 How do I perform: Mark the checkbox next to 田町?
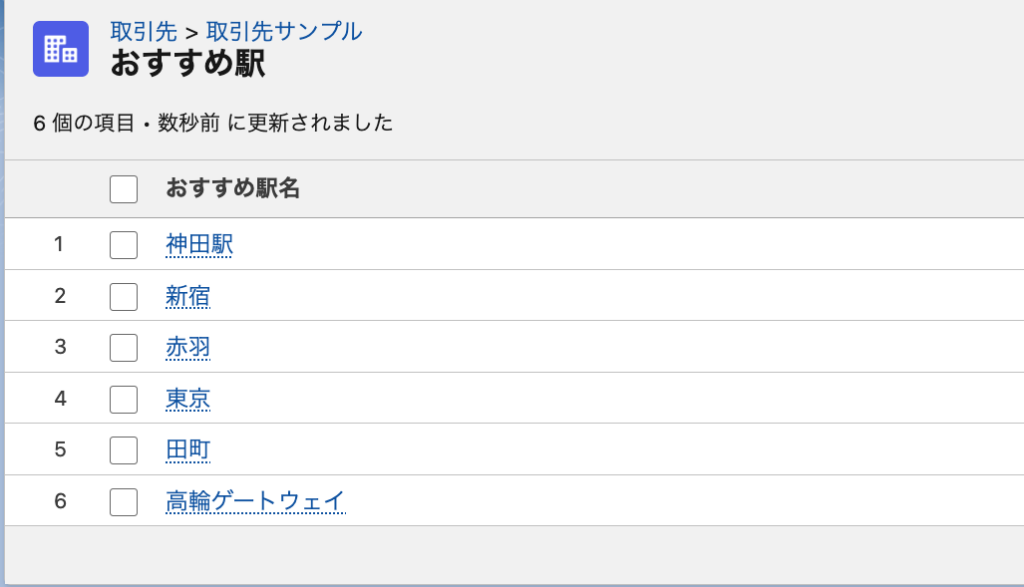click(123, 450)
